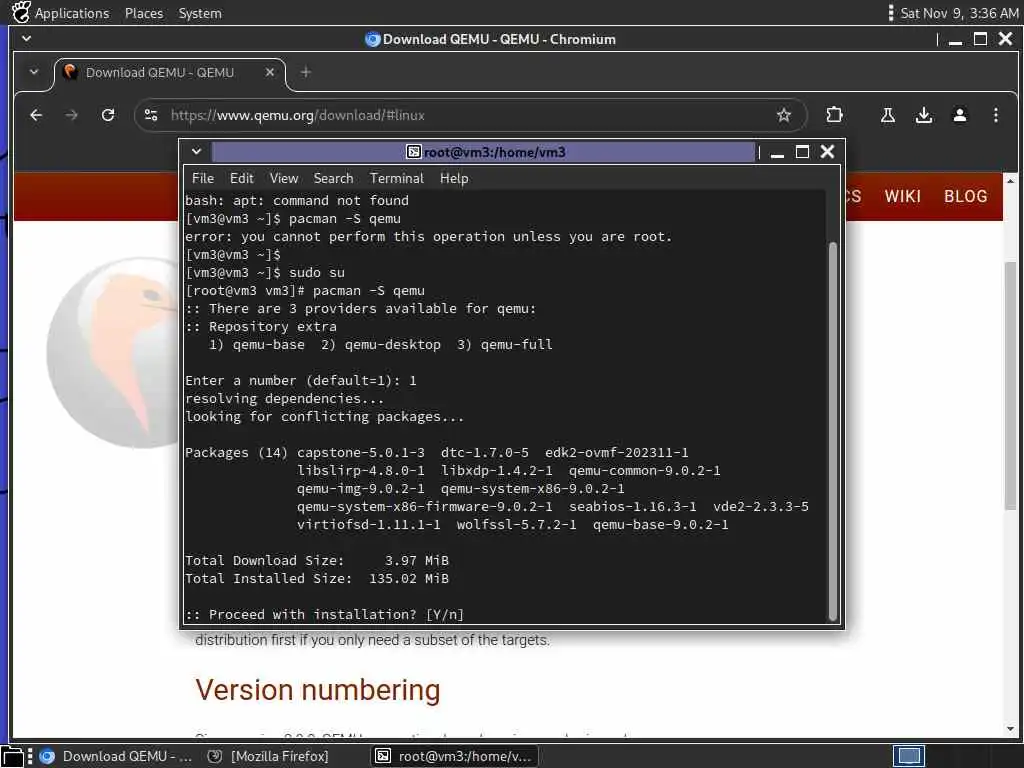1024x768 pixels.
Task: Open the terminal View menu
Action: pyautogui.click(x=283, y=178)
